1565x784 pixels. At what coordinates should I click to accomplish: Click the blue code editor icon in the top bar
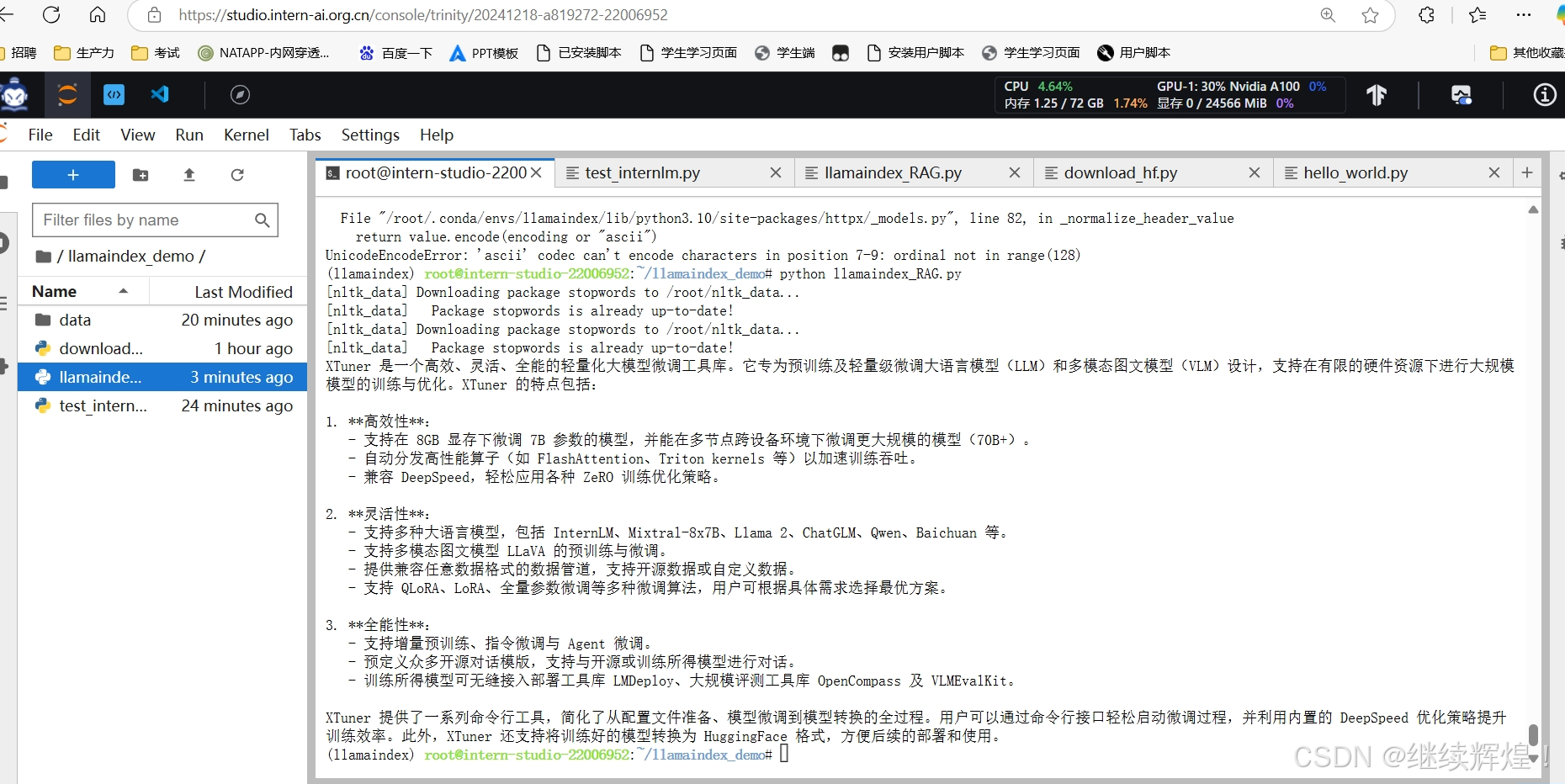(x=114, y=94)
